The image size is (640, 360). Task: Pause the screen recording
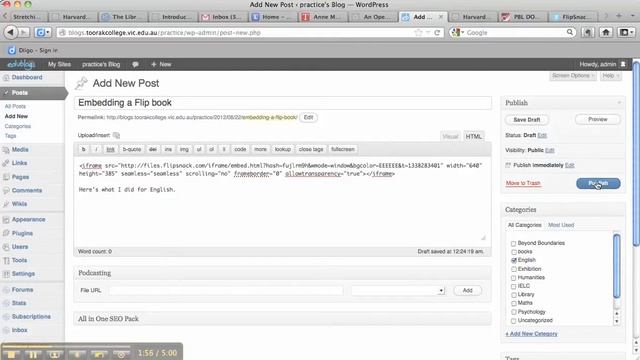[x=33, y=354]
